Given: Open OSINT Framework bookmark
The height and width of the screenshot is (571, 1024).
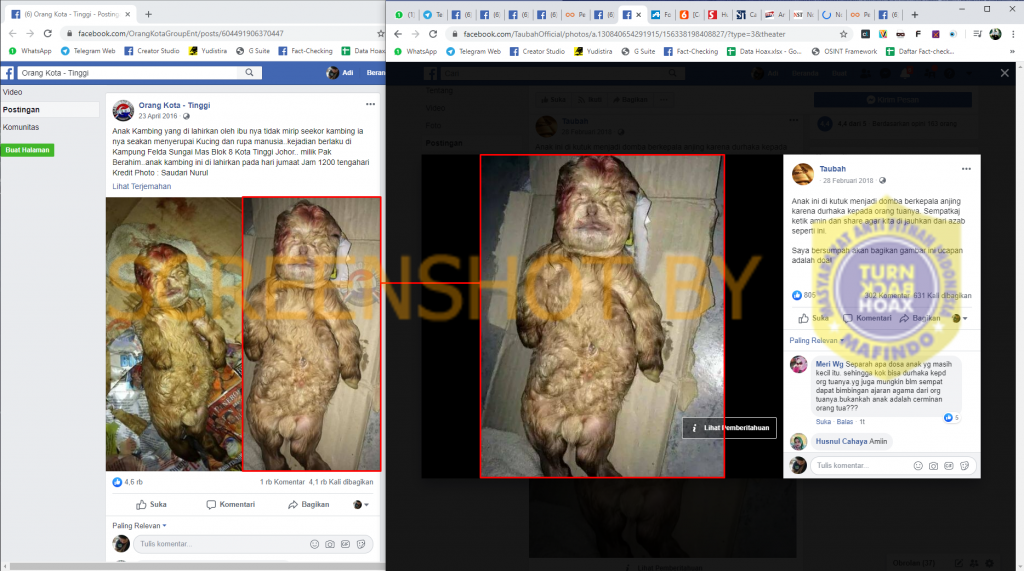Looking at the screenshot, I should [844, 51].
